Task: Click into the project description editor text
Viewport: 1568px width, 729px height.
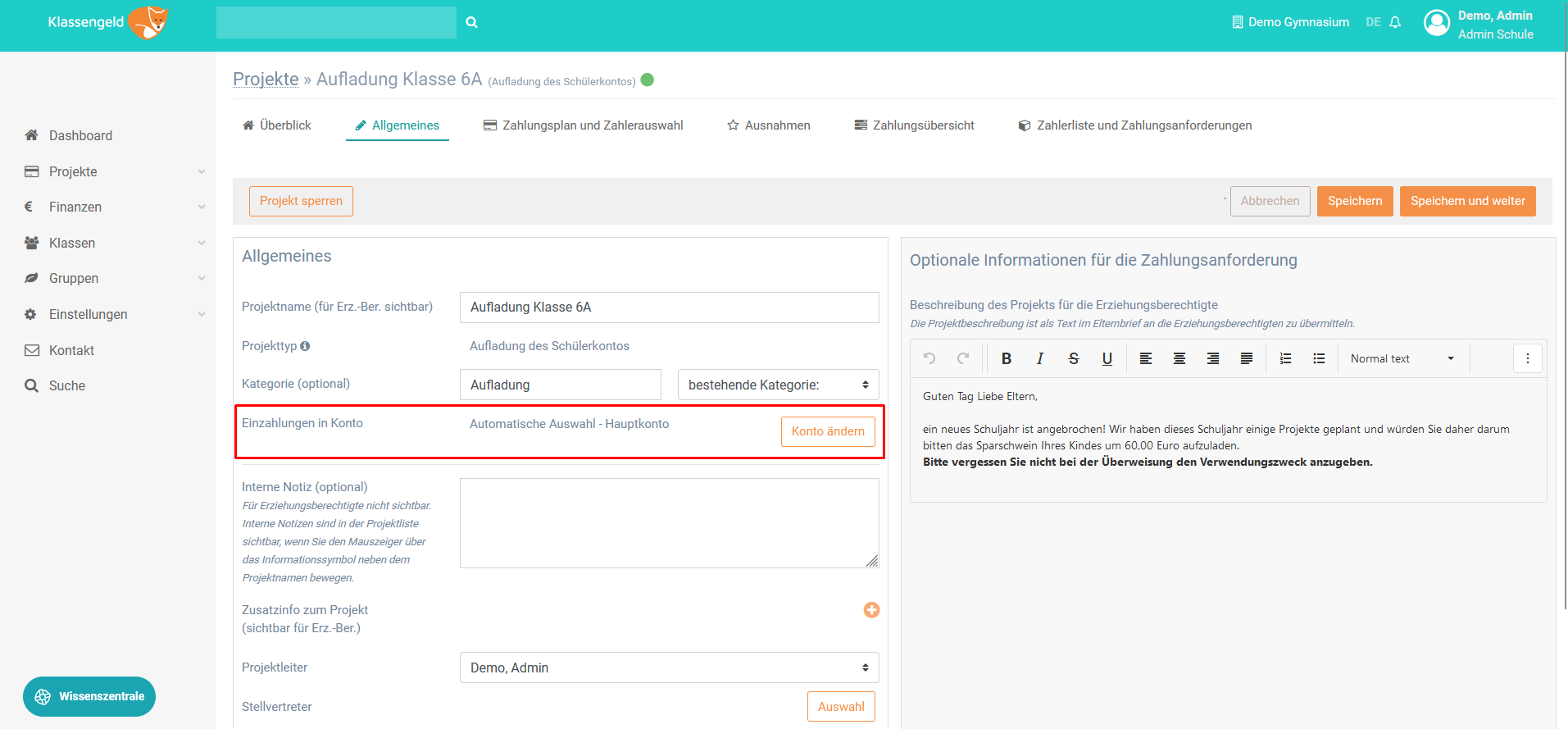Action: point(1228,439)
